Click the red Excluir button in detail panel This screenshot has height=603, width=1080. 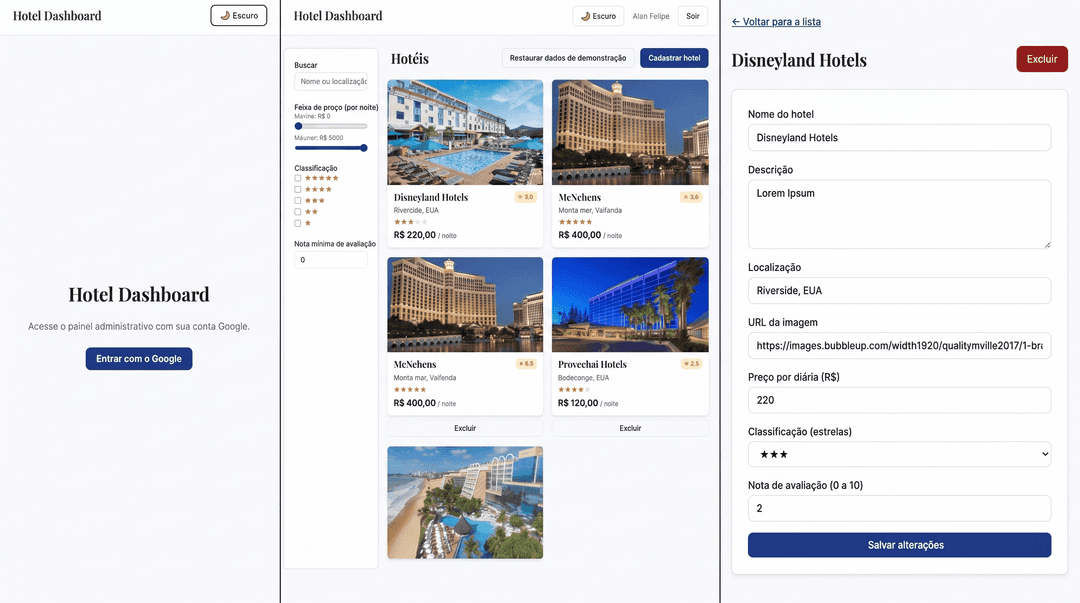(x=1041, y=59)
